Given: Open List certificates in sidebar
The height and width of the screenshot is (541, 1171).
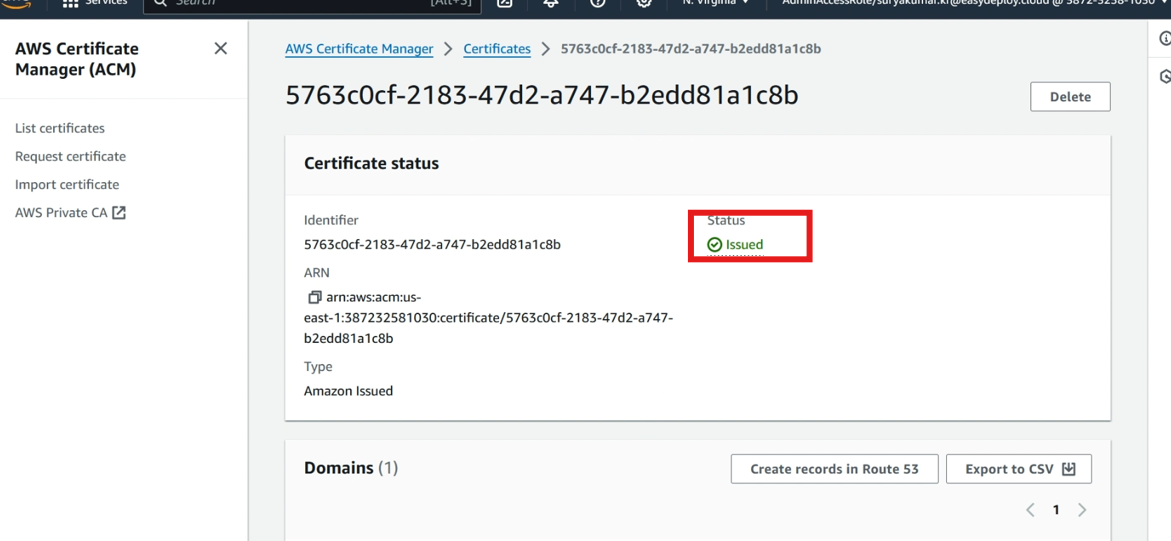Looking at the screenshot, I should [60, 128].
